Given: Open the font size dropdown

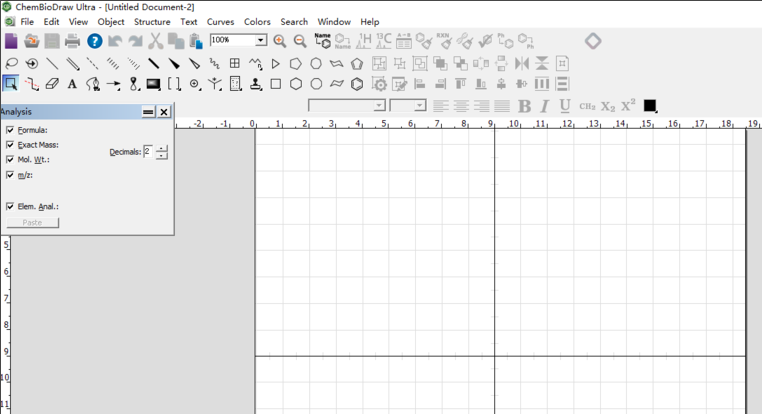Looking at the screenshot, I should click(408, 105).
